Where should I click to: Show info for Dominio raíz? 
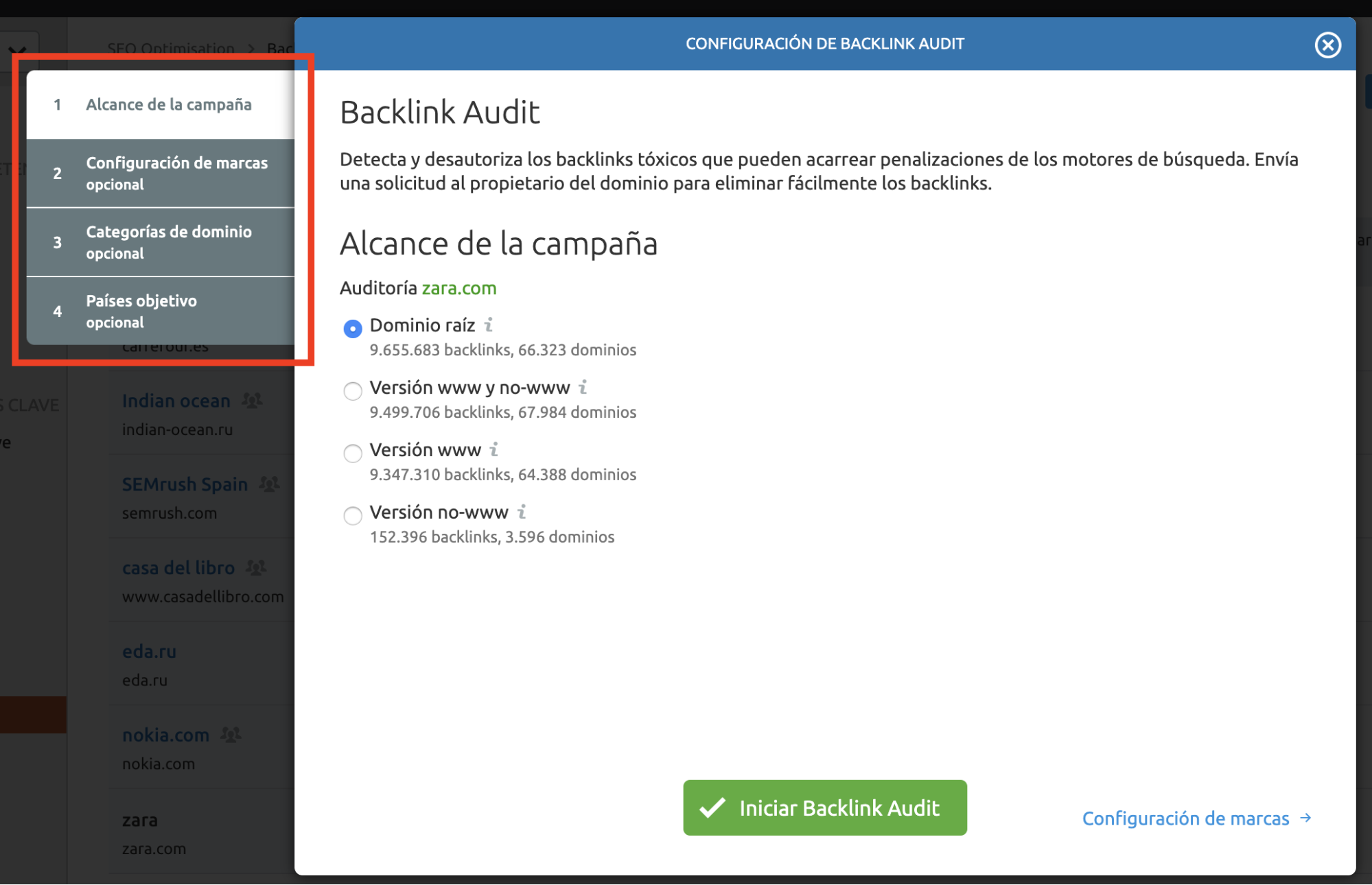click(489, 324)
